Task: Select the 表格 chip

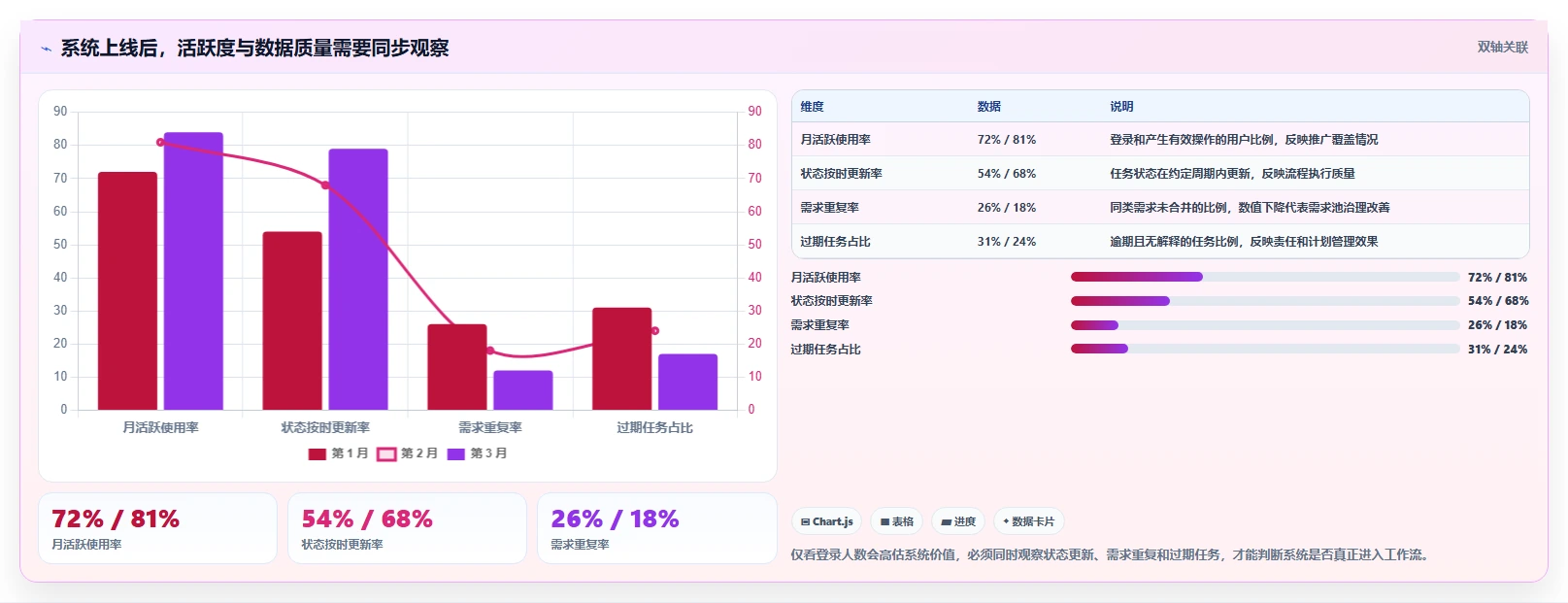Action: tap(896, 521)
